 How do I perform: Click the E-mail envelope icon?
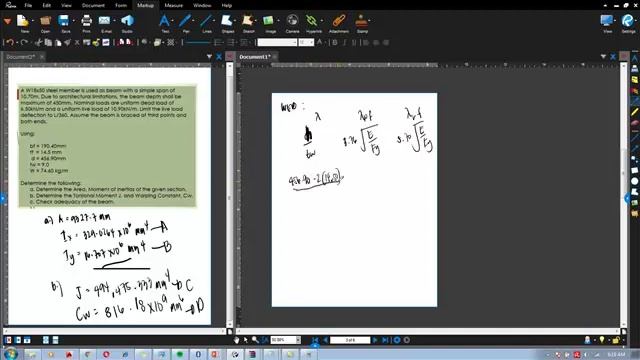click(105, 20)
